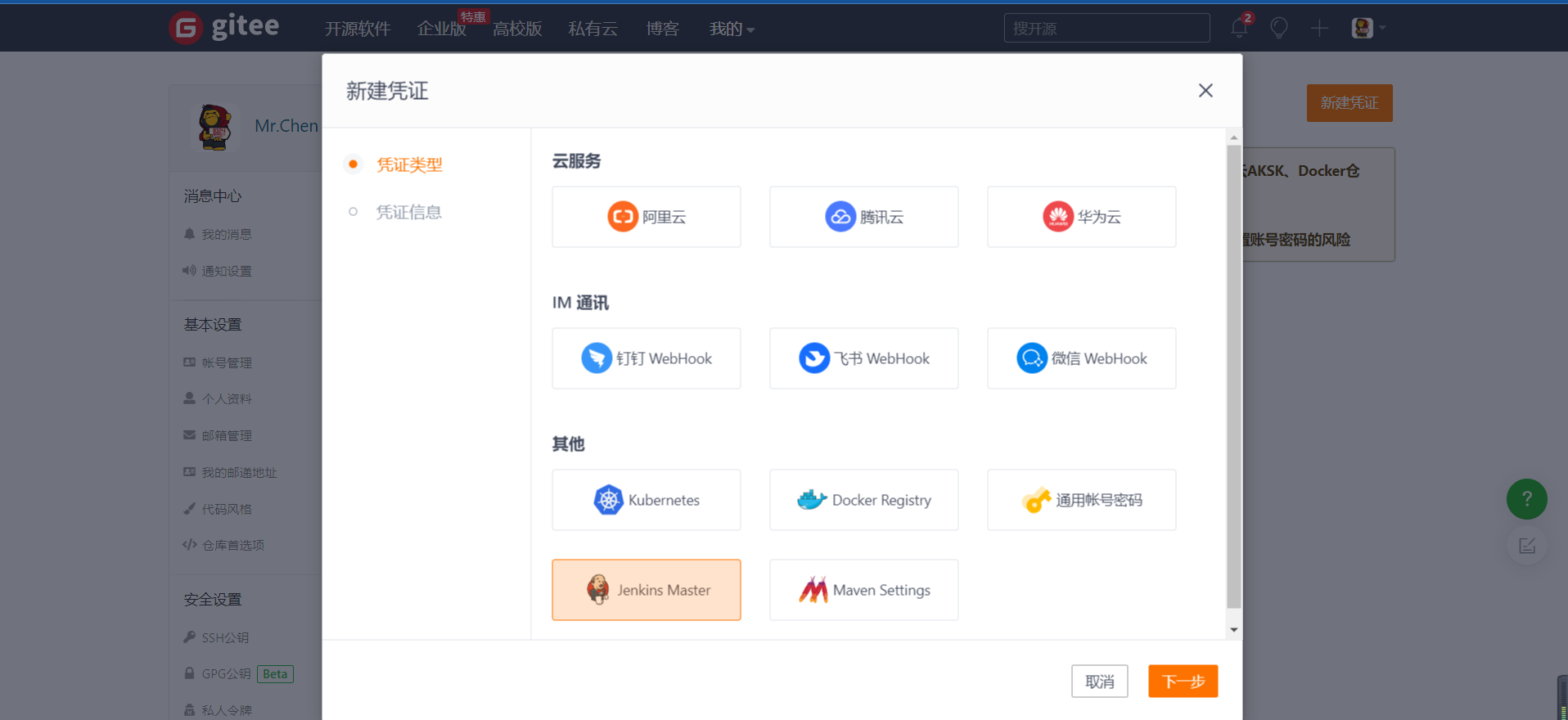
Task: Select Maven Settings text label
Action: [881, 590]
